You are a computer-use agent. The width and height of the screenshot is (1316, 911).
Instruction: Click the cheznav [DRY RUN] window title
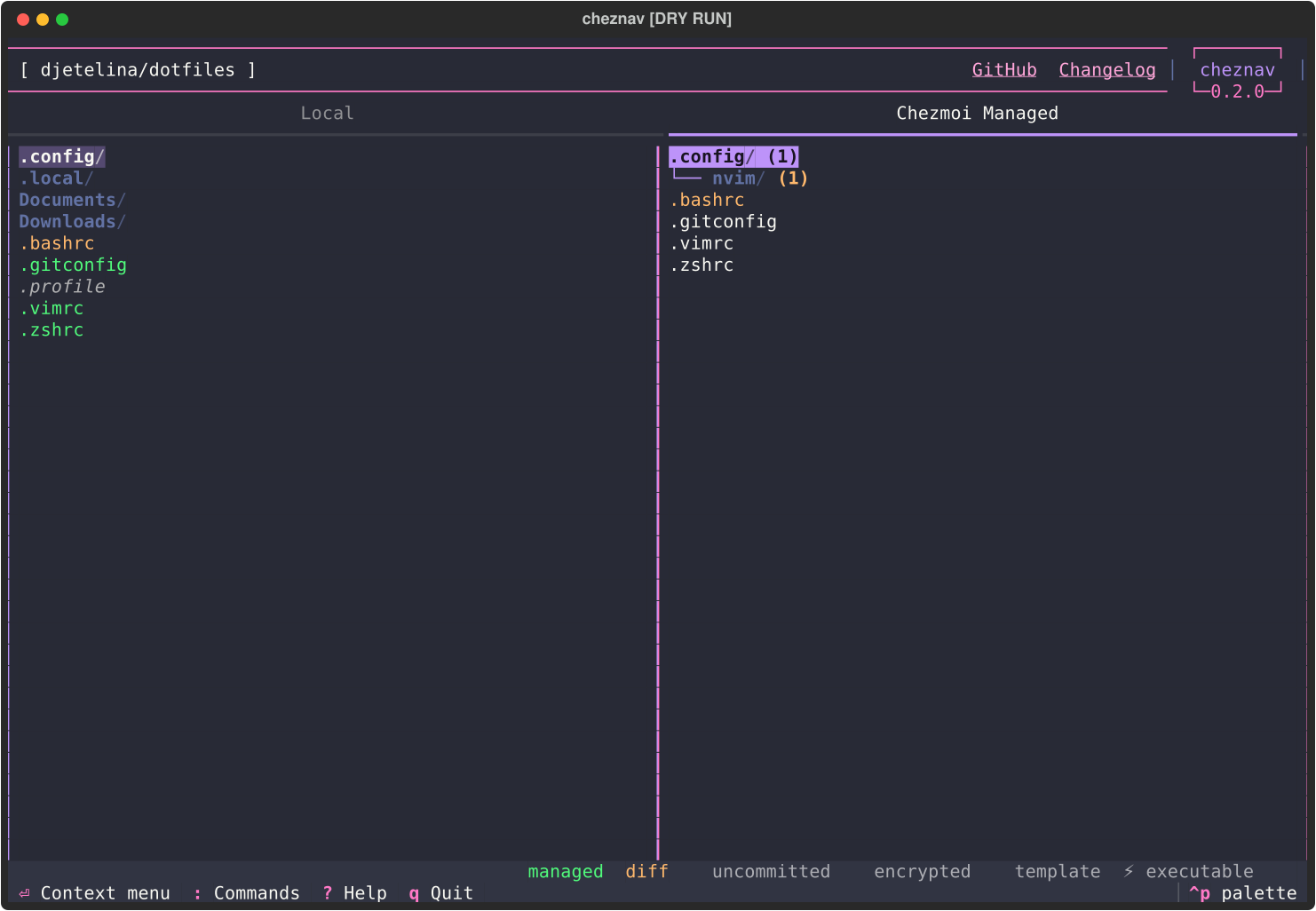[657, 19]
